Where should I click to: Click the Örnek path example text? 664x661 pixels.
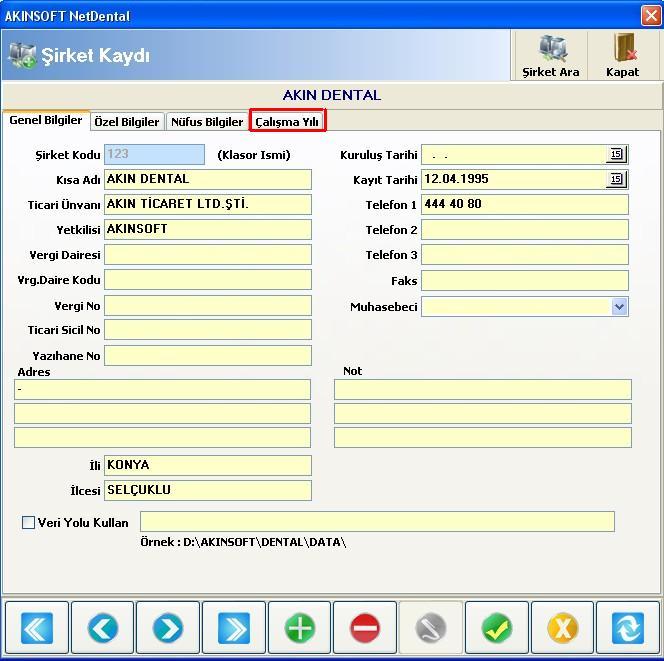[x=243, y=542]
